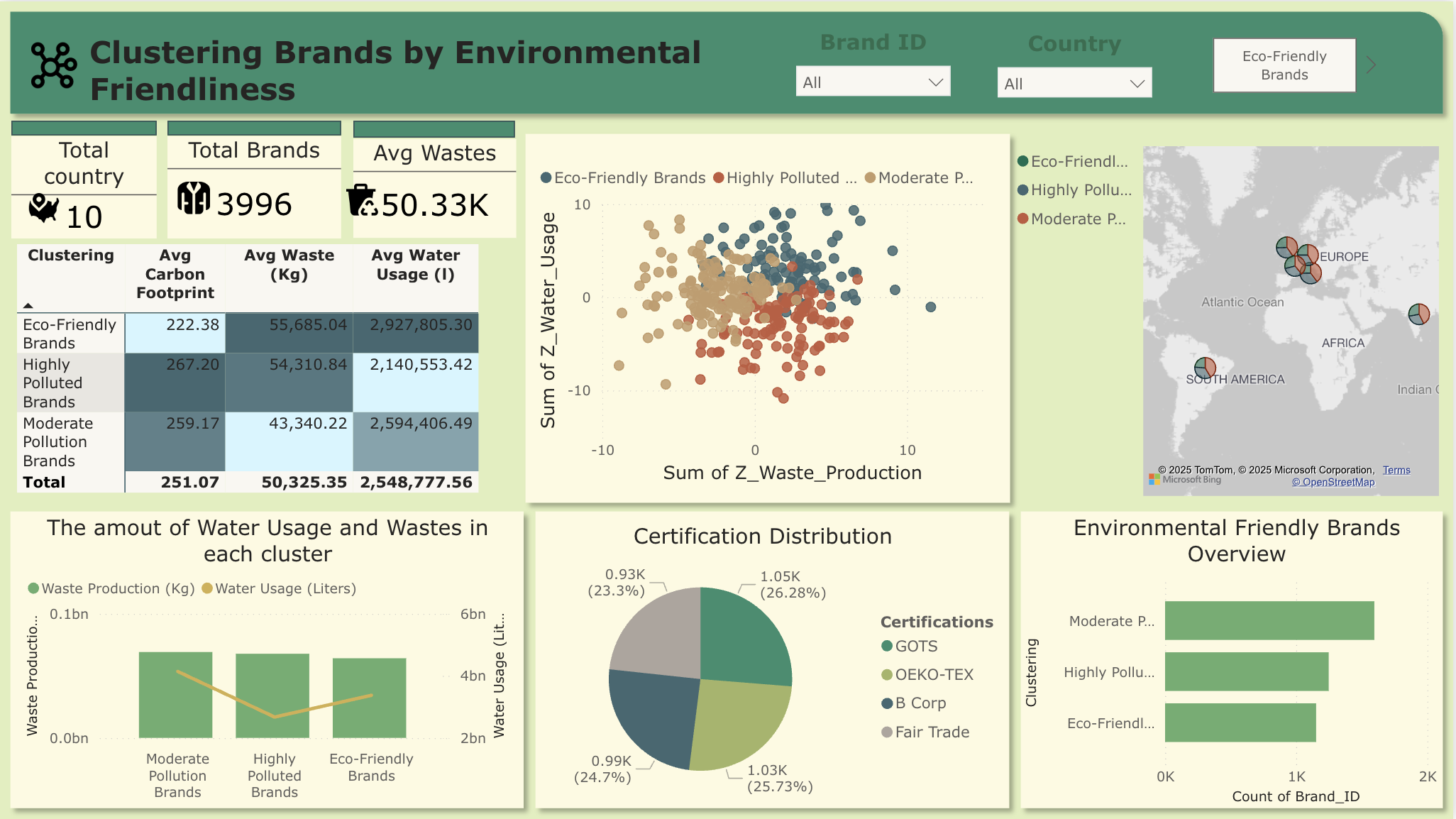Click the Eco-Friendly Brands button
1456x819 pixels.
pos(1284,65)
